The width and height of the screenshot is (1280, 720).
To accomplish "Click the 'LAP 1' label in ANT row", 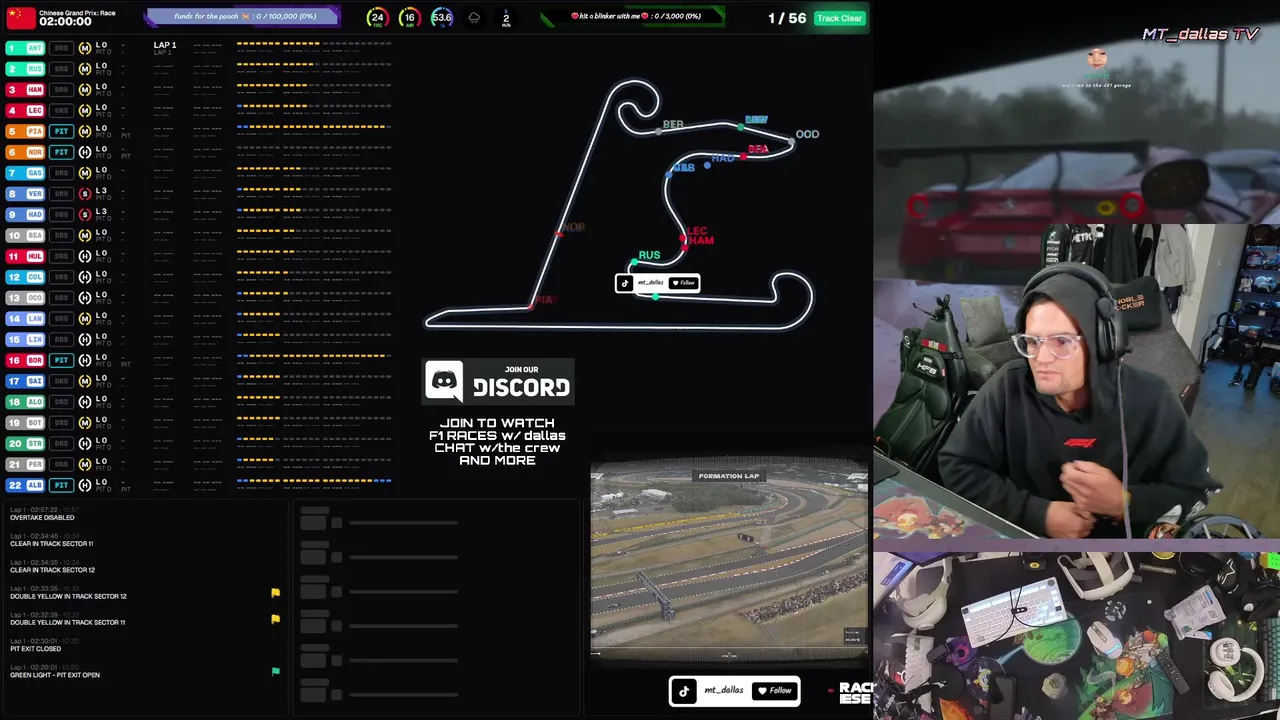I will tap(165, 45).
